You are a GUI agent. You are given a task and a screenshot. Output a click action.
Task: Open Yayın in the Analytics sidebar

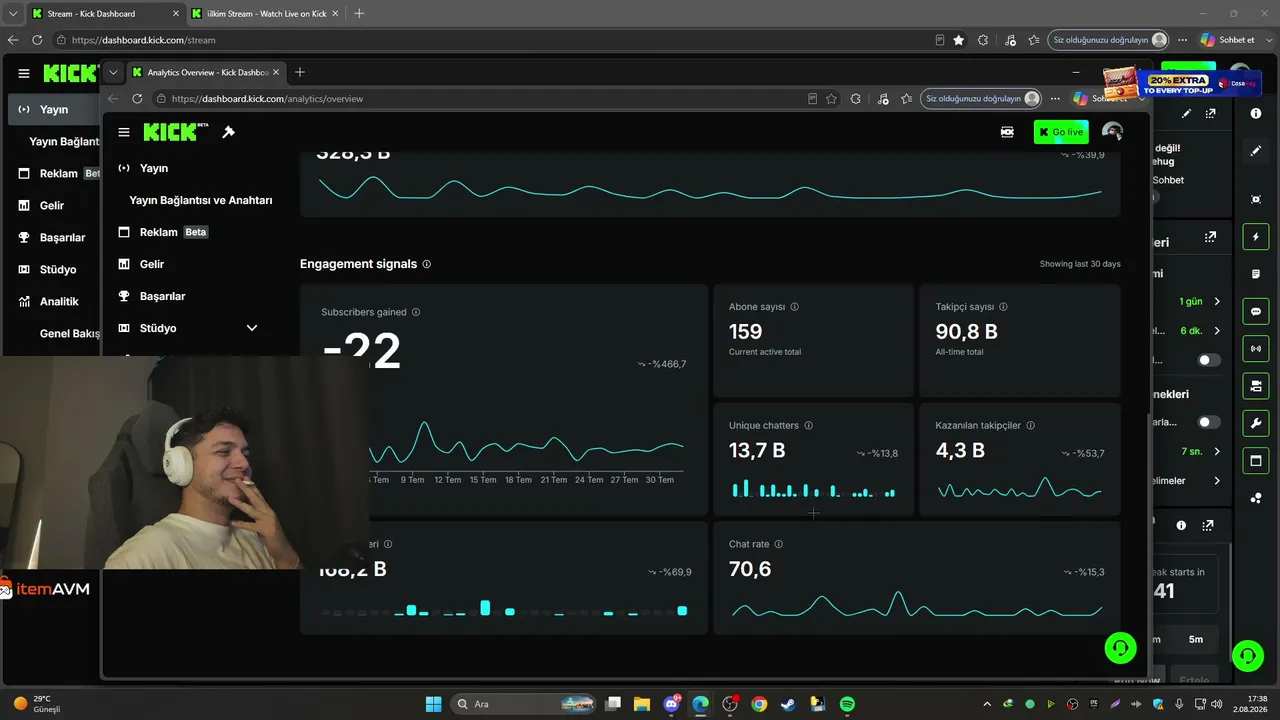pos(154,168)
